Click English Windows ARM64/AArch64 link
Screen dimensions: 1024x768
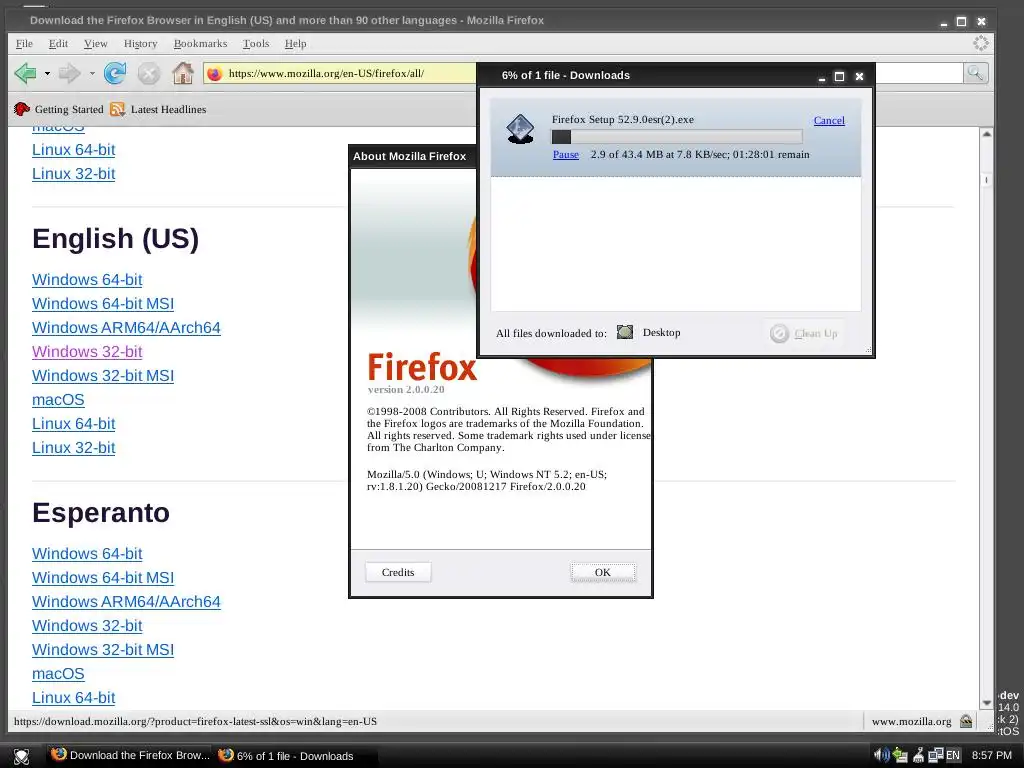[126, 328]
